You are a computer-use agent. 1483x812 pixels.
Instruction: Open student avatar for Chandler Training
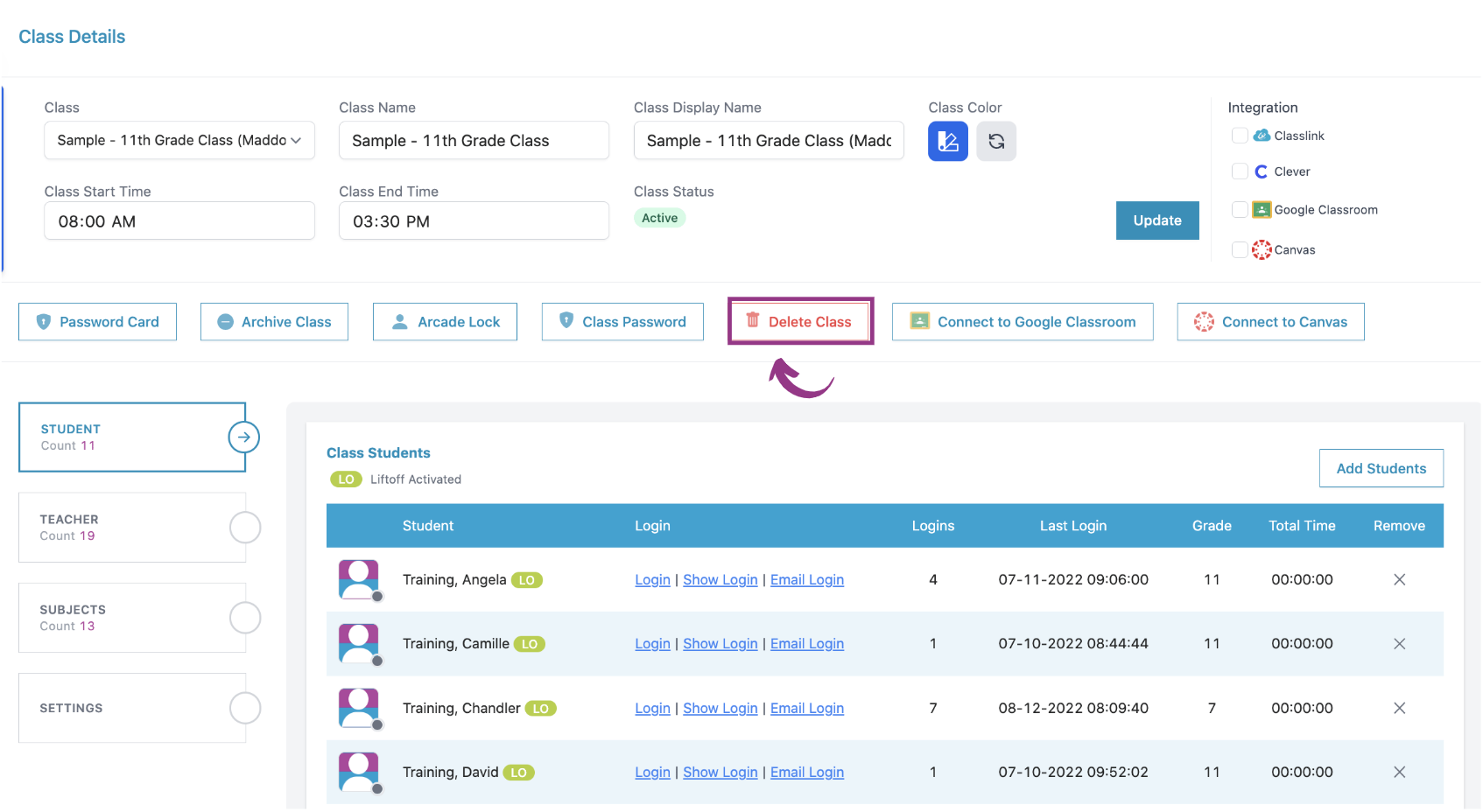click(359, 708)
